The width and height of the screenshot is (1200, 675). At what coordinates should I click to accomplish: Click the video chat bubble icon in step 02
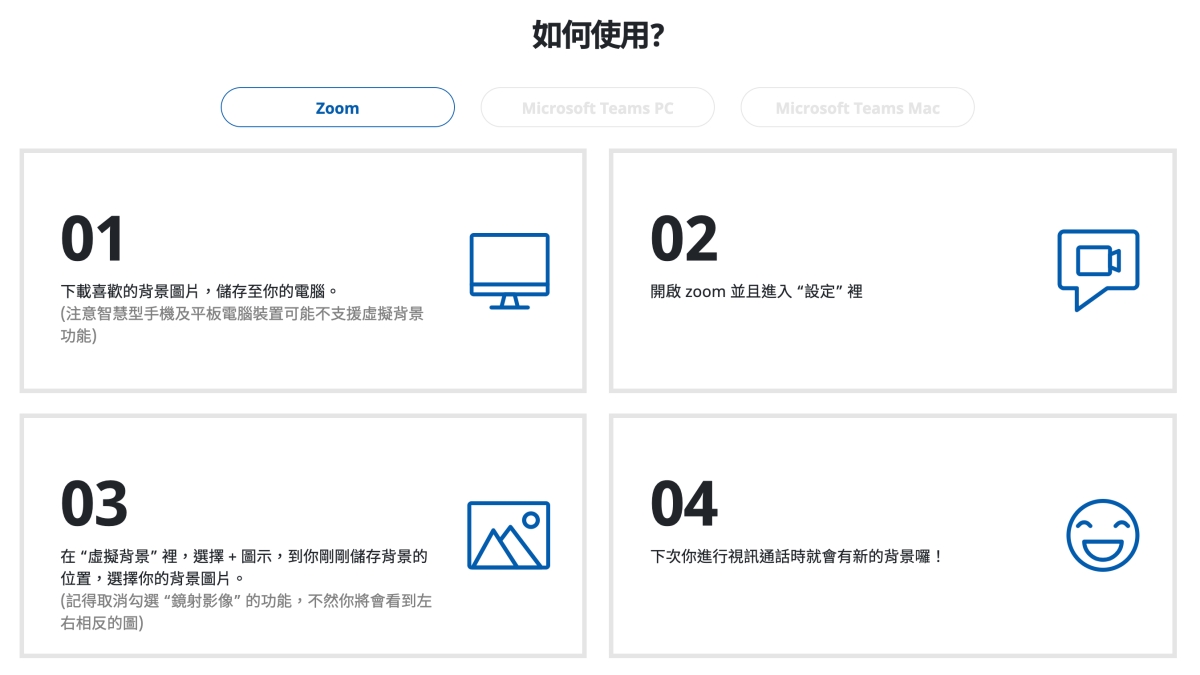(x=1098, y=270)
